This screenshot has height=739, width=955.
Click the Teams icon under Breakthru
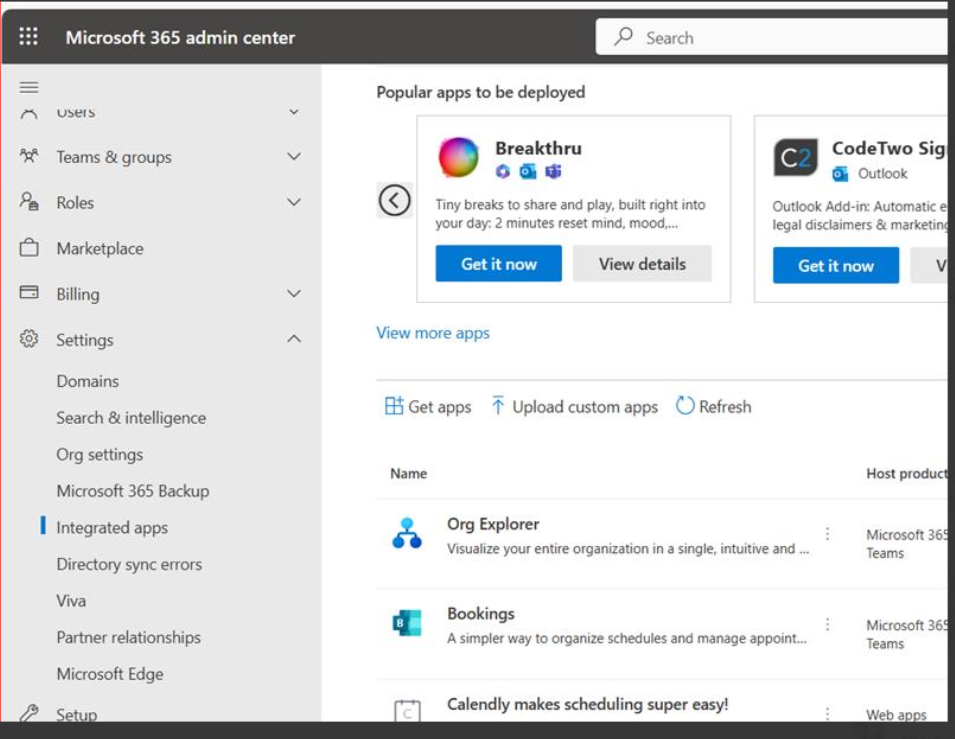tap(553, 172)
